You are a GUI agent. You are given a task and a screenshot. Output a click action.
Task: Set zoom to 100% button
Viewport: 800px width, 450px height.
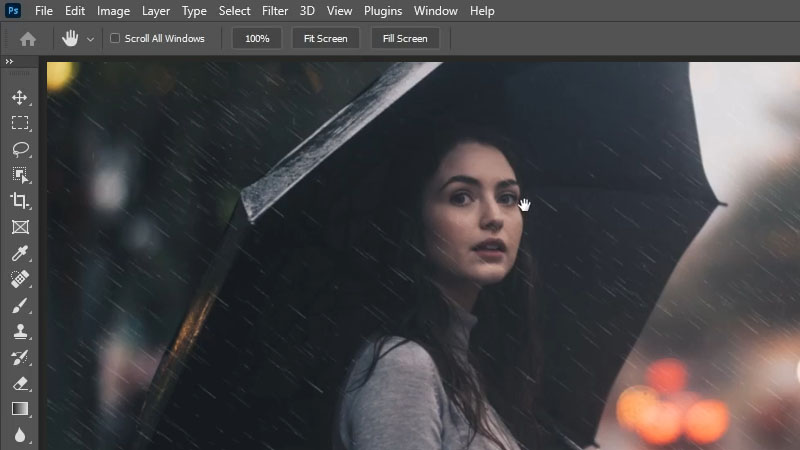pos(257,38)
